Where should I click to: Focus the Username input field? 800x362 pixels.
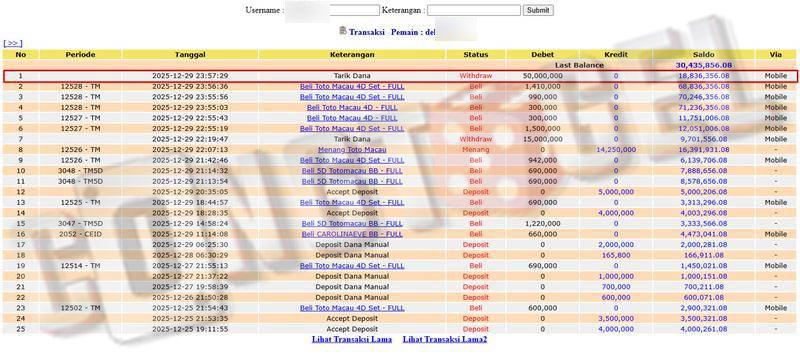(332, 10)
